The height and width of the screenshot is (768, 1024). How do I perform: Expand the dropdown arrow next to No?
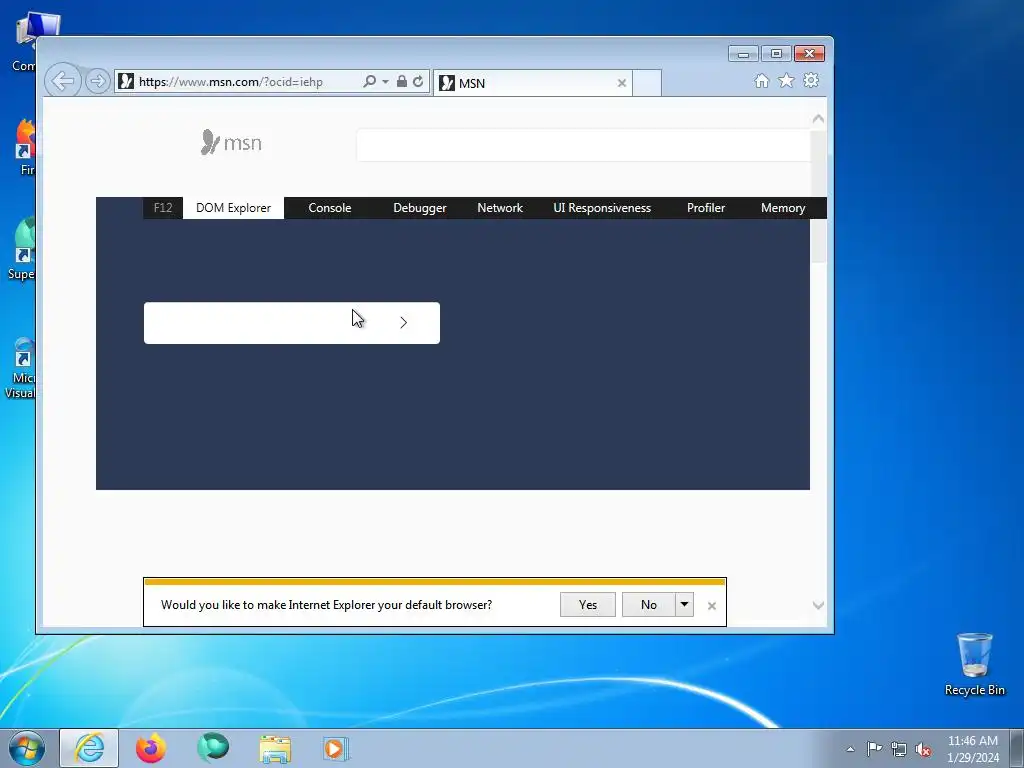[x=684, y=605]
